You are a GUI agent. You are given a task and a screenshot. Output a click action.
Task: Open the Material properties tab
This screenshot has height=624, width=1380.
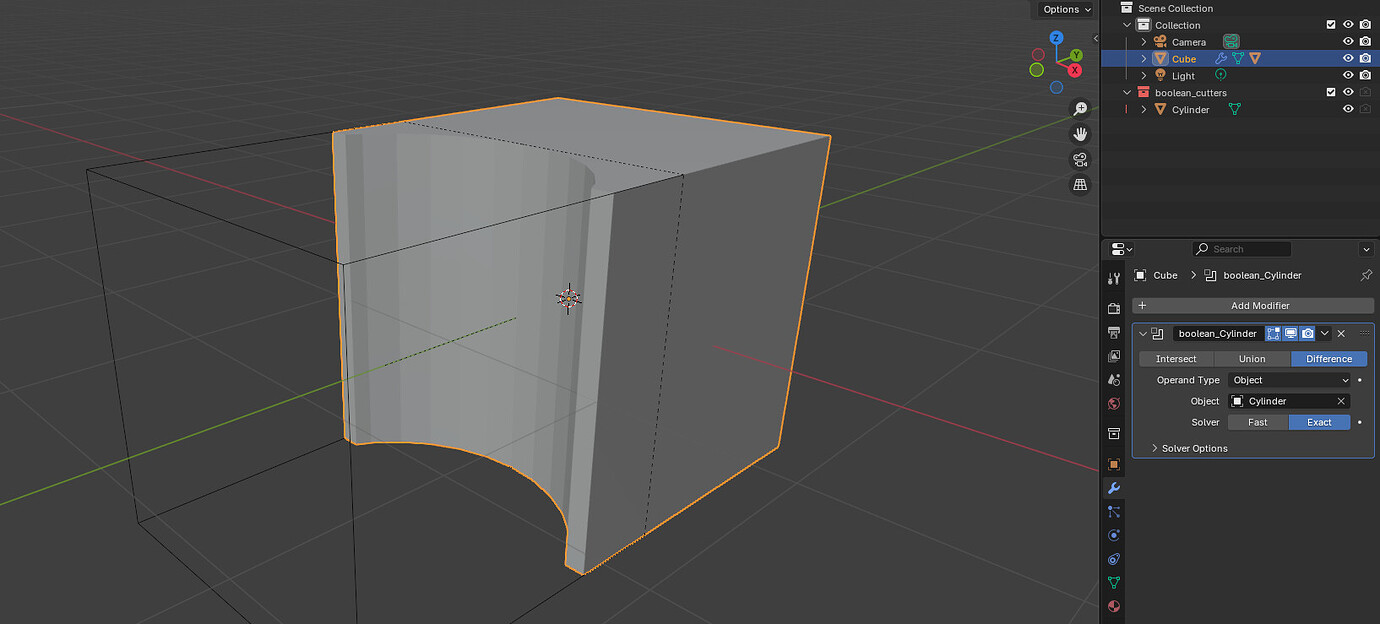click(x=1114, y=606)
